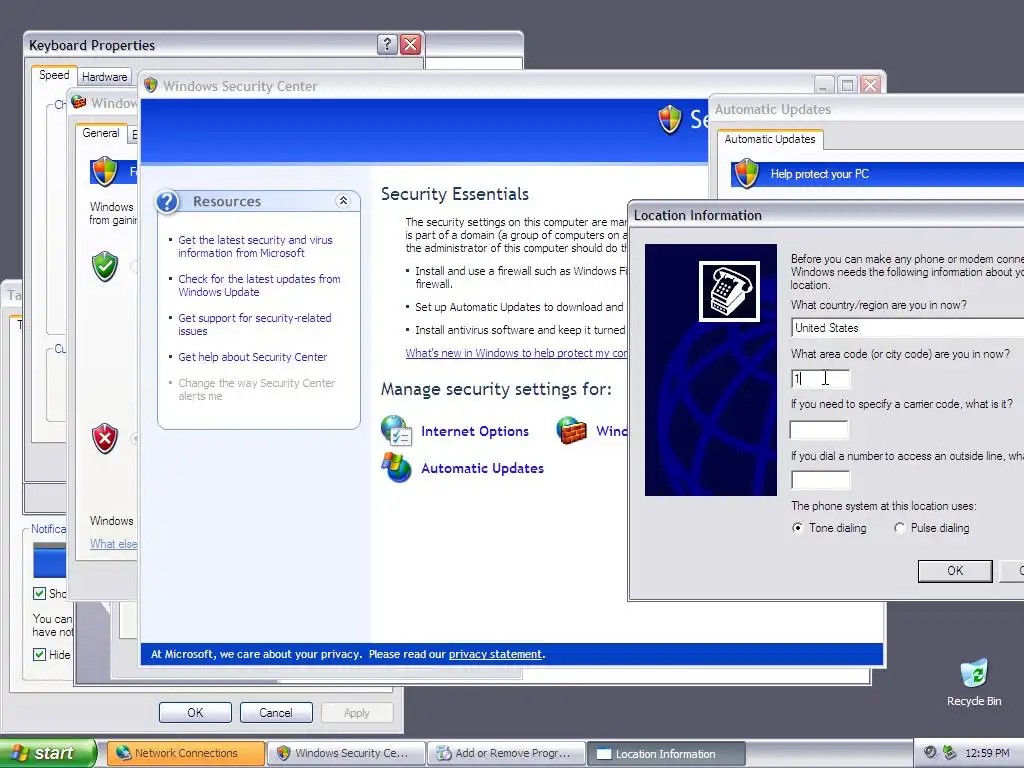Image resolution: width=1024 pixels, height=768 pixels.
Task: Click the Automatic Updates Windows logo icon
Action: coord(396,468)
